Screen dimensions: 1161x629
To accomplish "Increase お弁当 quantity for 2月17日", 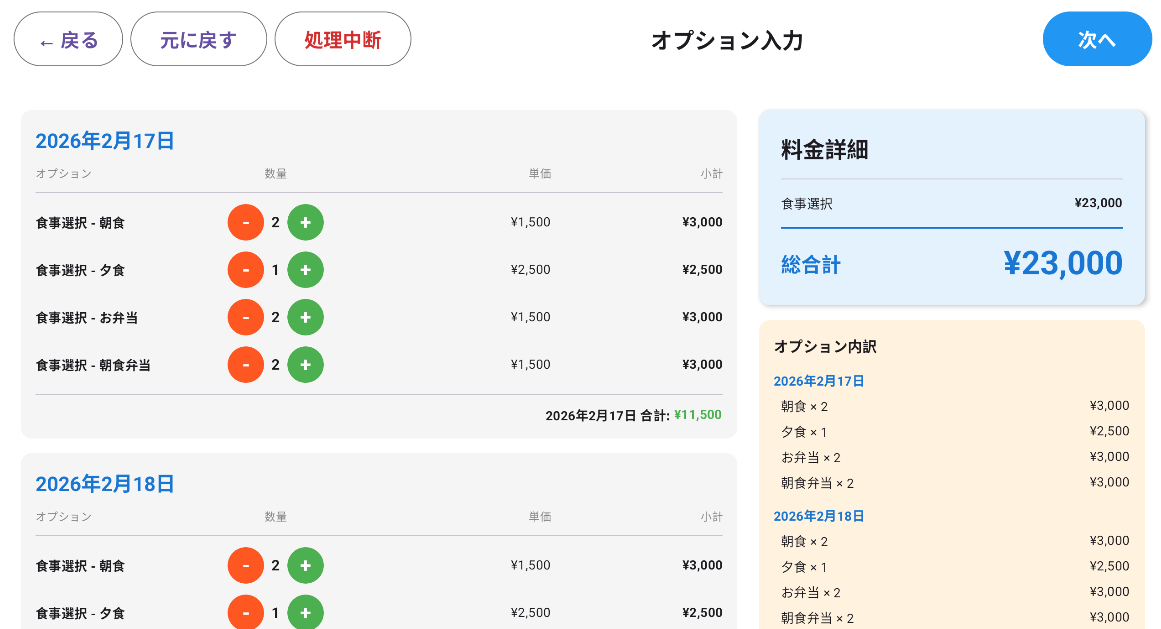I will [x=305, y=317].
